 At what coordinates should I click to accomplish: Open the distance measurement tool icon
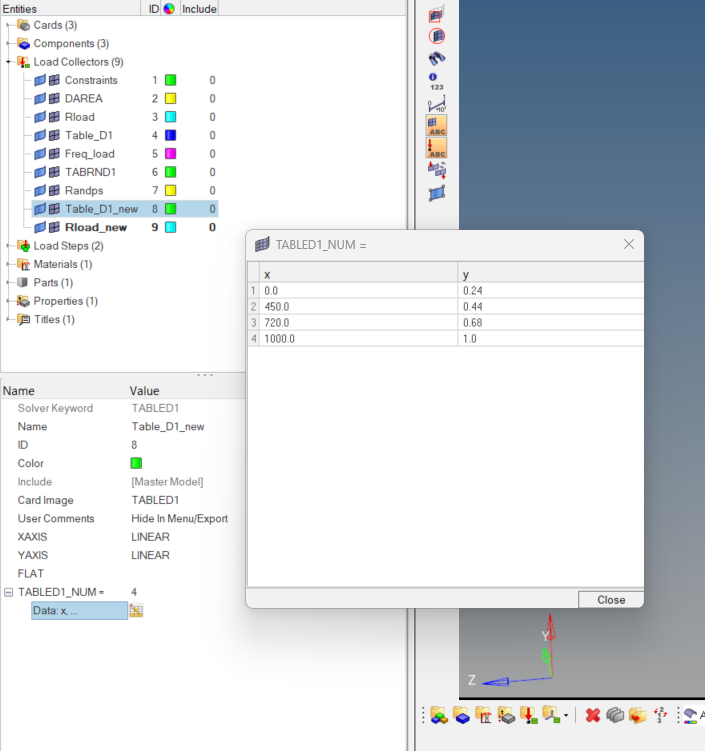(x=437, y=103)
